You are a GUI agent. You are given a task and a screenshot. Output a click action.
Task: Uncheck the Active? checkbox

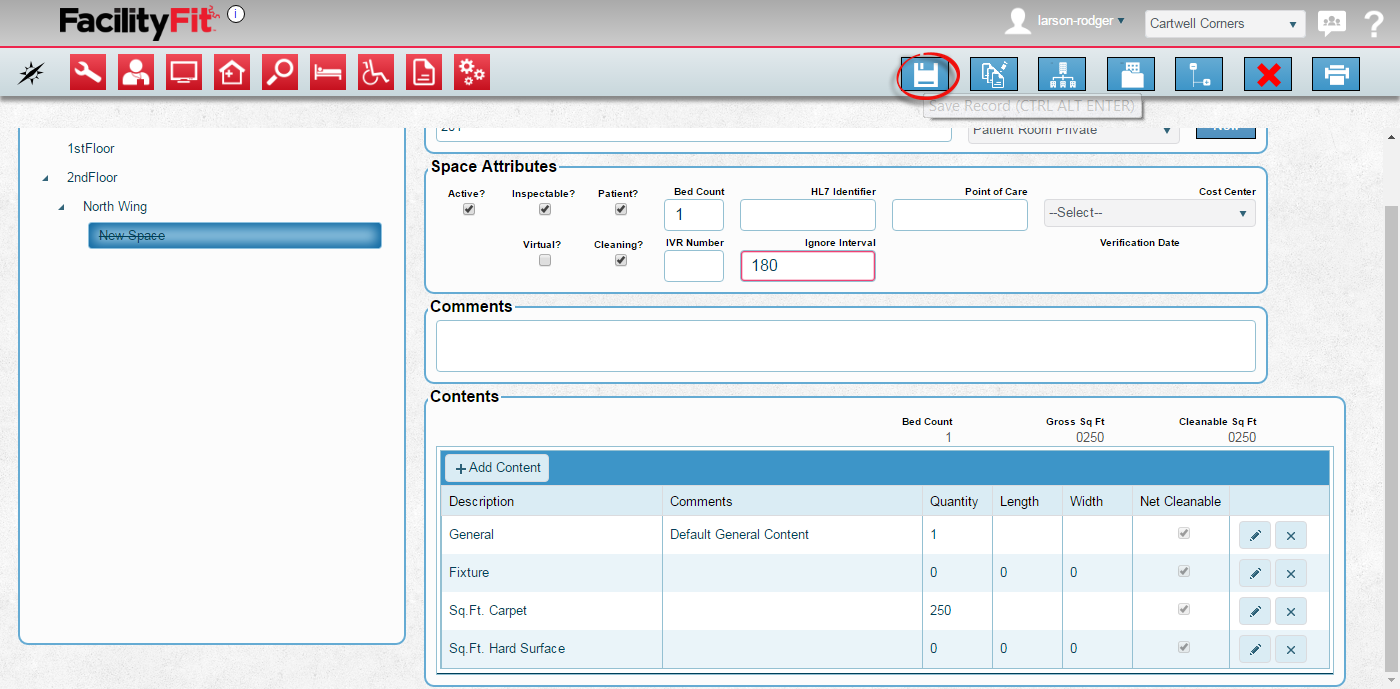tap(469, 210)
